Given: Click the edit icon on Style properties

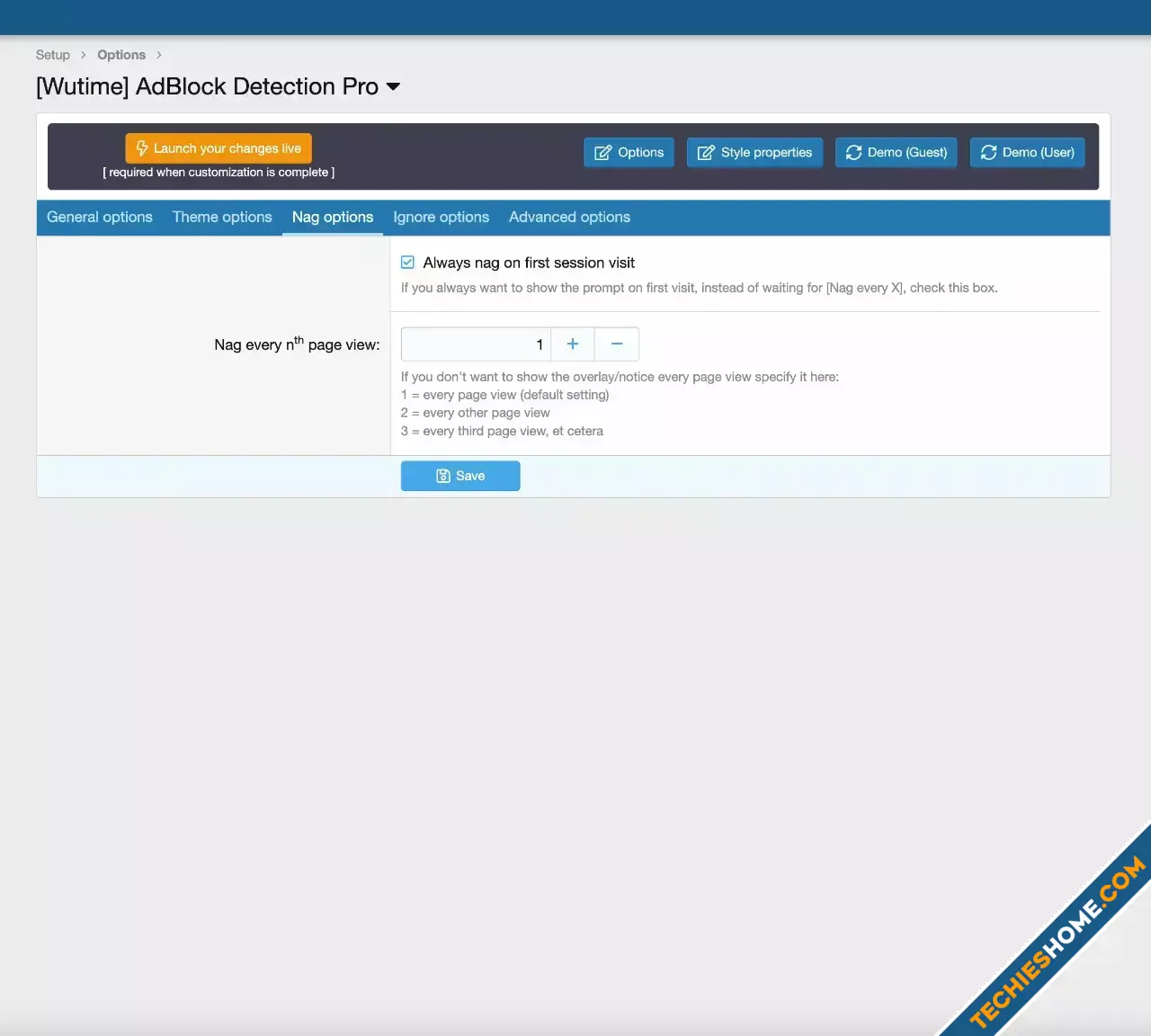Looking at the screenshot, I should coord(707,152).
